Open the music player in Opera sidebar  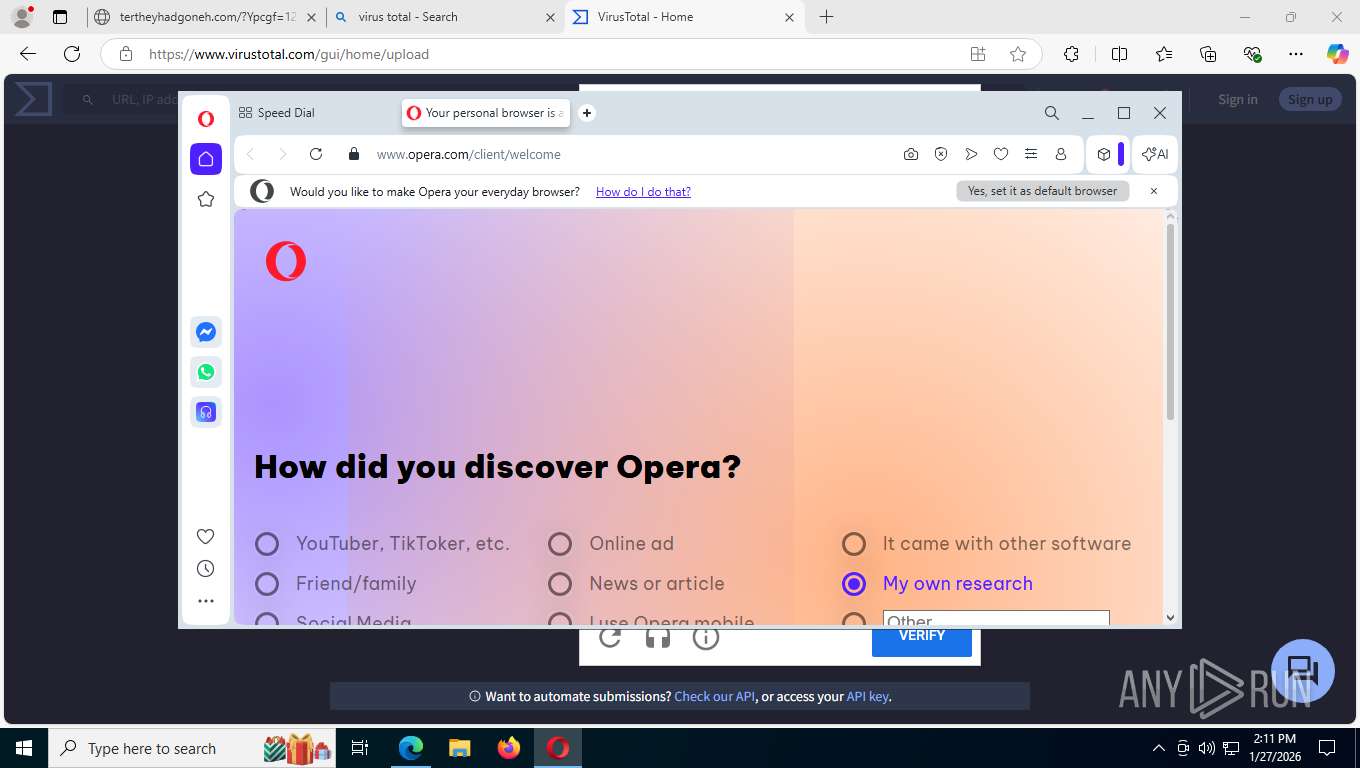click(x=206, y=412)
